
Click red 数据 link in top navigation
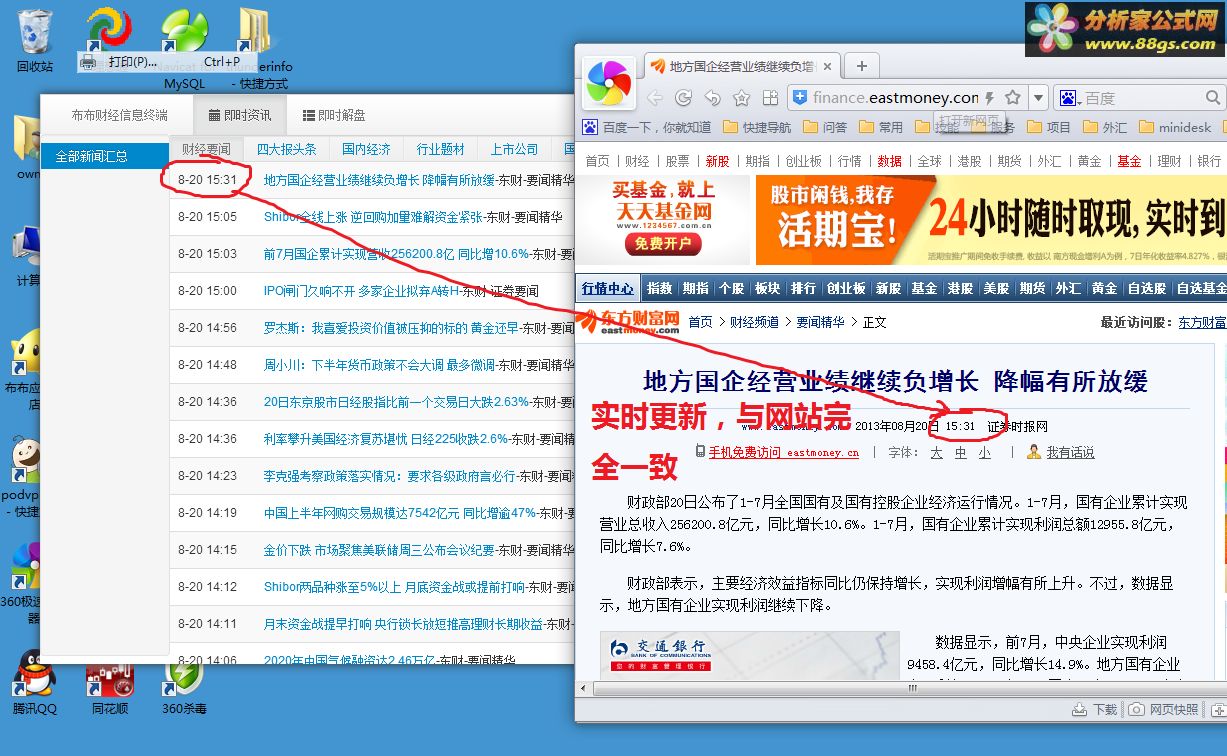pos(889,161)
